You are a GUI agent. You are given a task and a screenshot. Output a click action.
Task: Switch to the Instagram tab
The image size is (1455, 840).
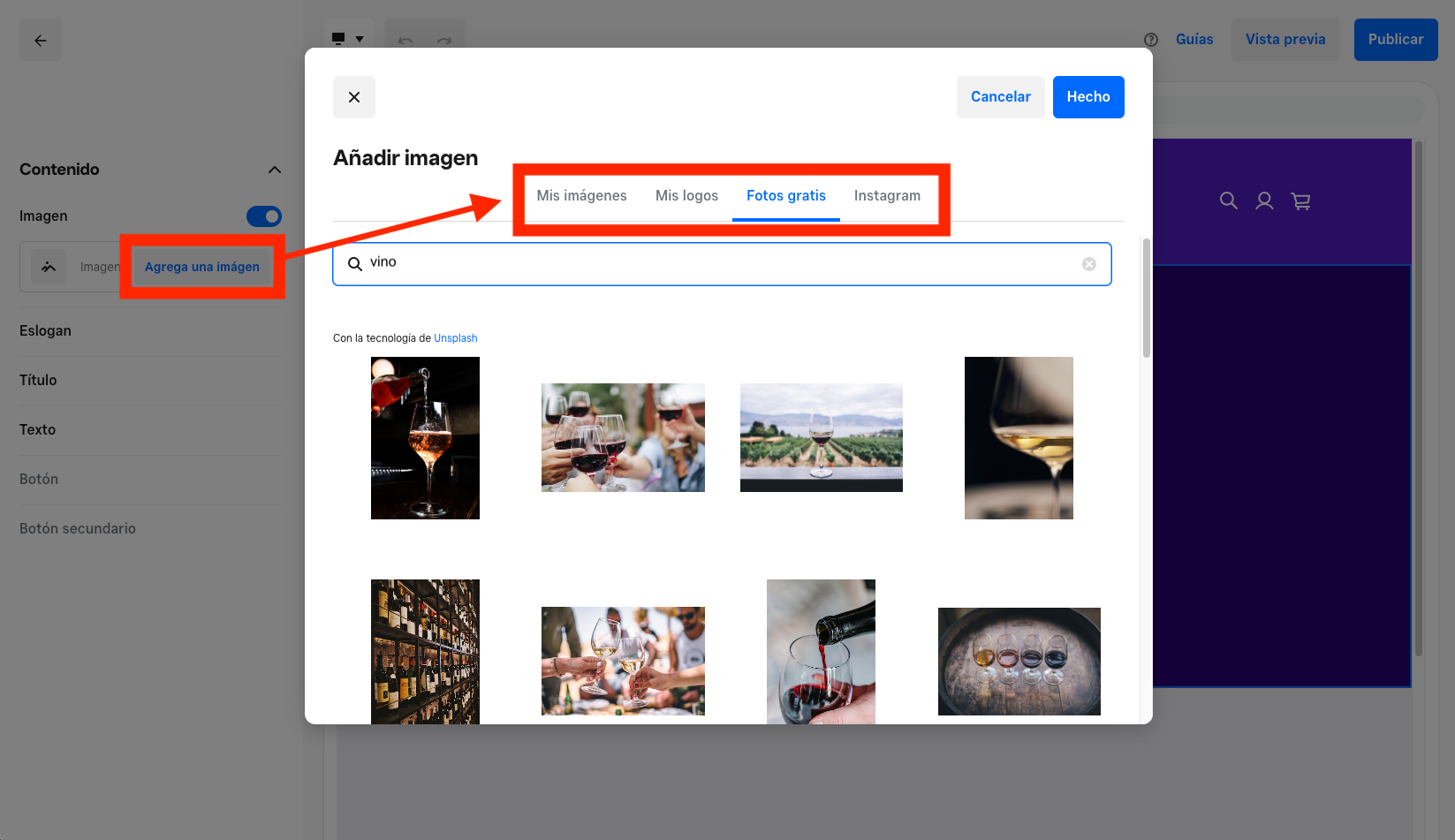coord(887,195)
